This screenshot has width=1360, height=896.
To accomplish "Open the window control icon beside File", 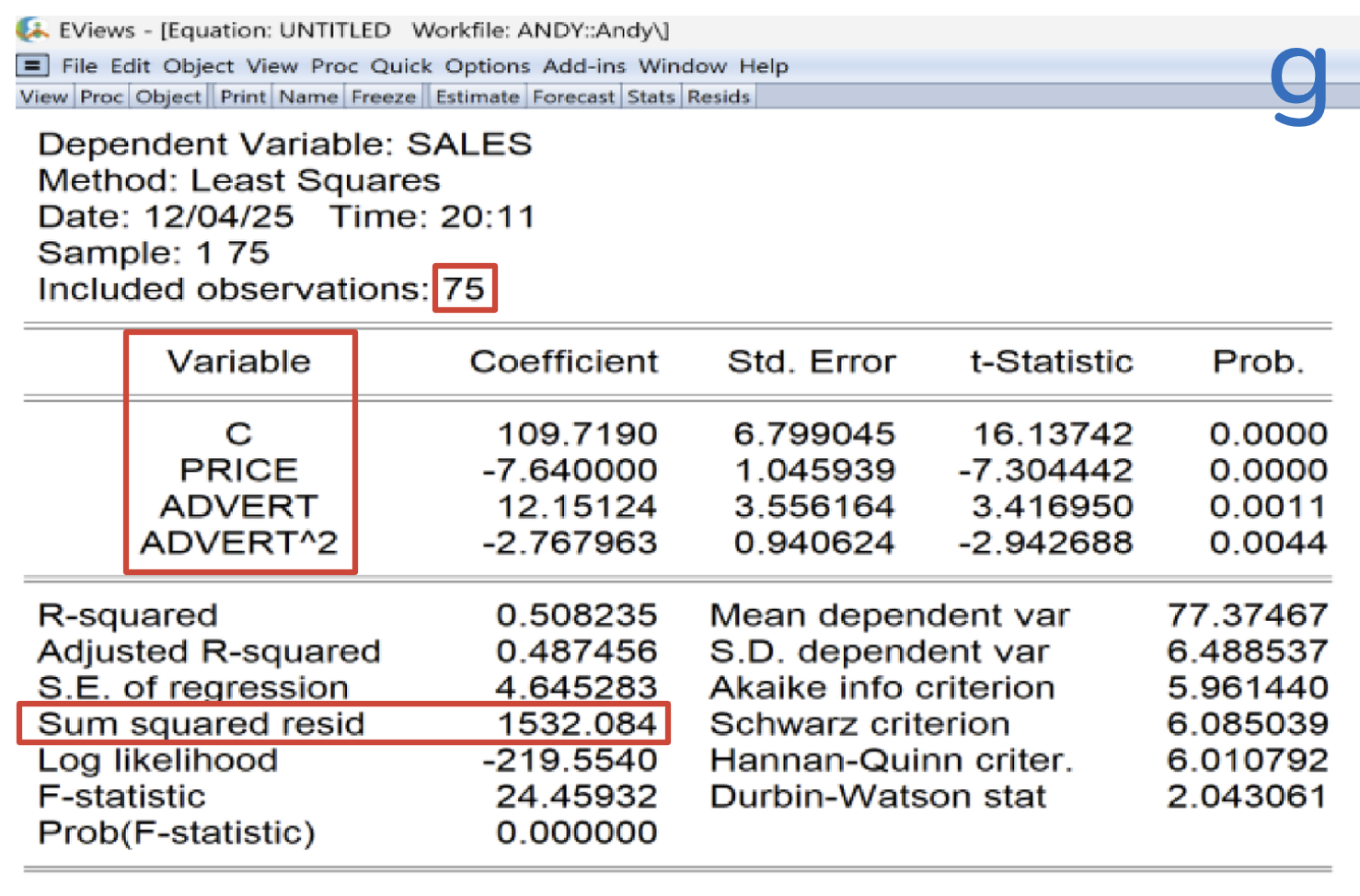I will [x=33, y=66].
